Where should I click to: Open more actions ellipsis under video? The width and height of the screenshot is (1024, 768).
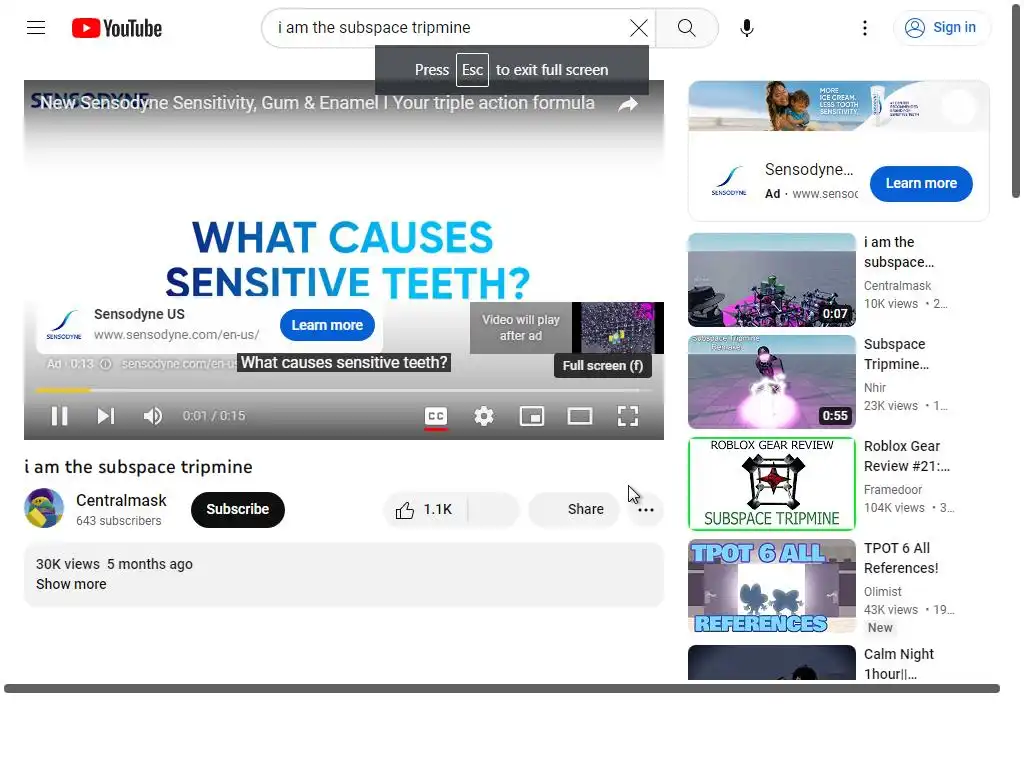[645, 510]
